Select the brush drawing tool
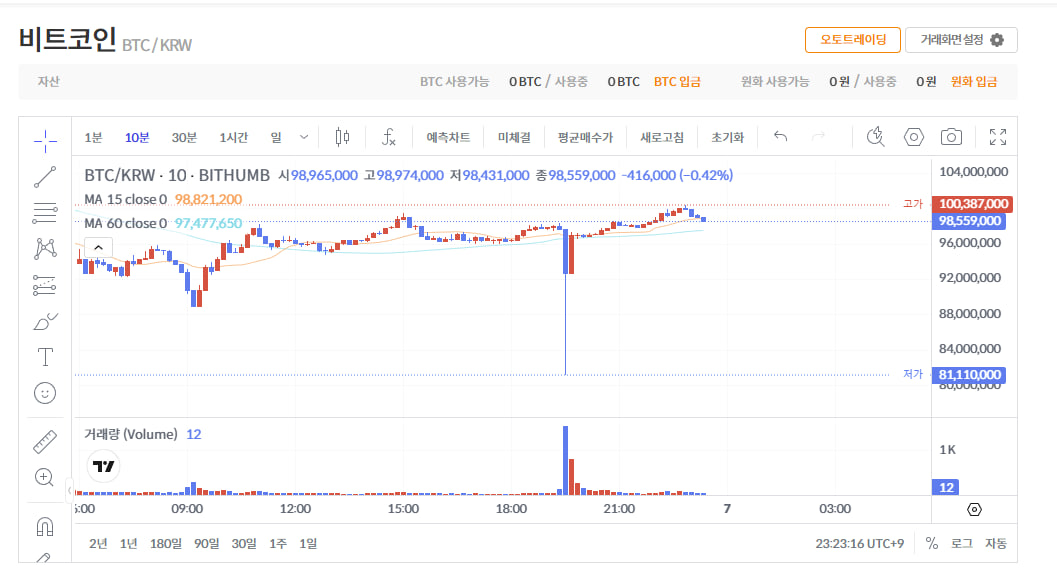 click(x=45, y=321)
